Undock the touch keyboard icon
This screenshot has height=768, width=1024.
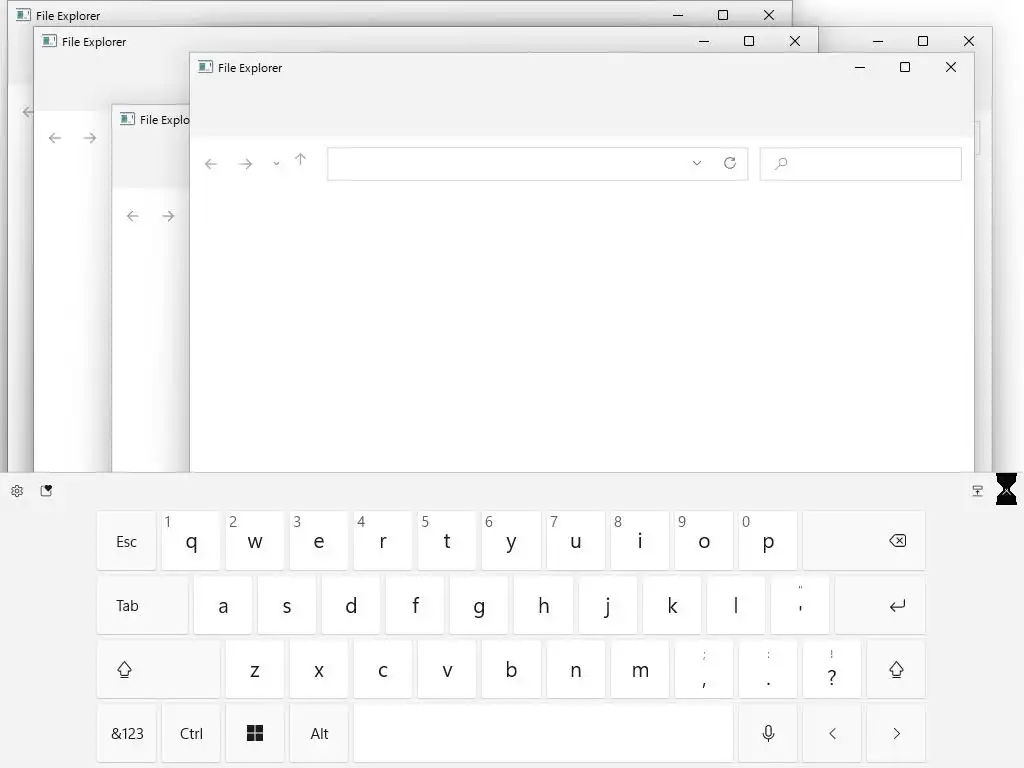978,491
